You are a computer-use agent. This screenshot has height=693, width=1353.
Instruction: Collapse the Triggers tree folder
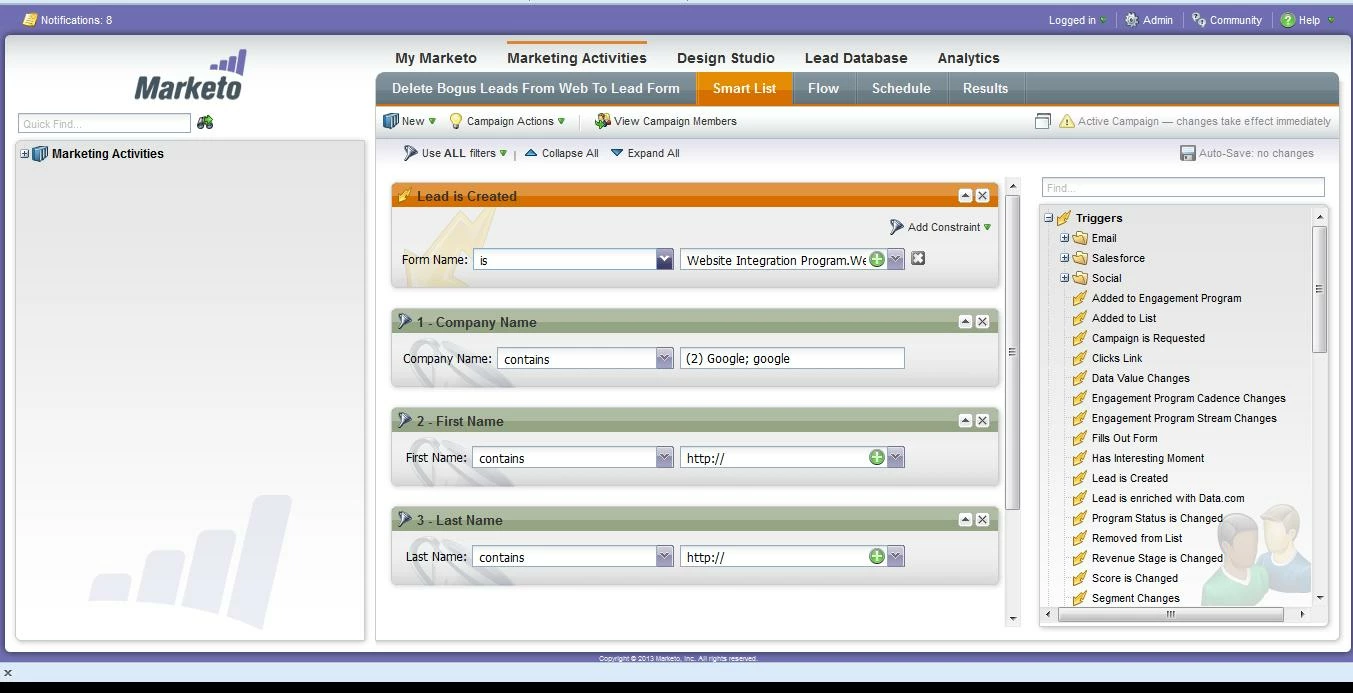pyautogui.click(x=1049, y=218)
